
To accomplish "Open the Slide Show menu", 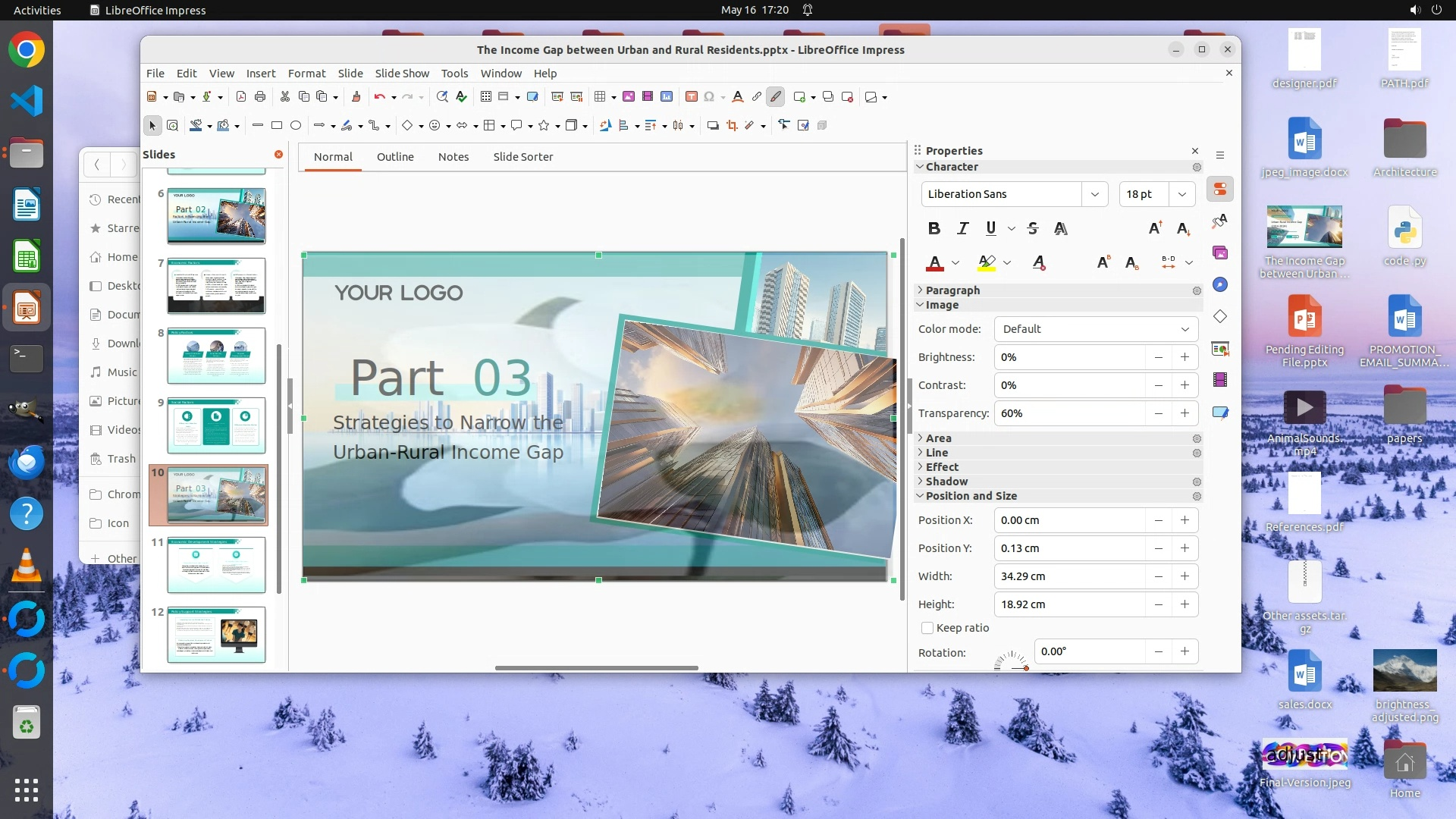I will click(402, 74).
